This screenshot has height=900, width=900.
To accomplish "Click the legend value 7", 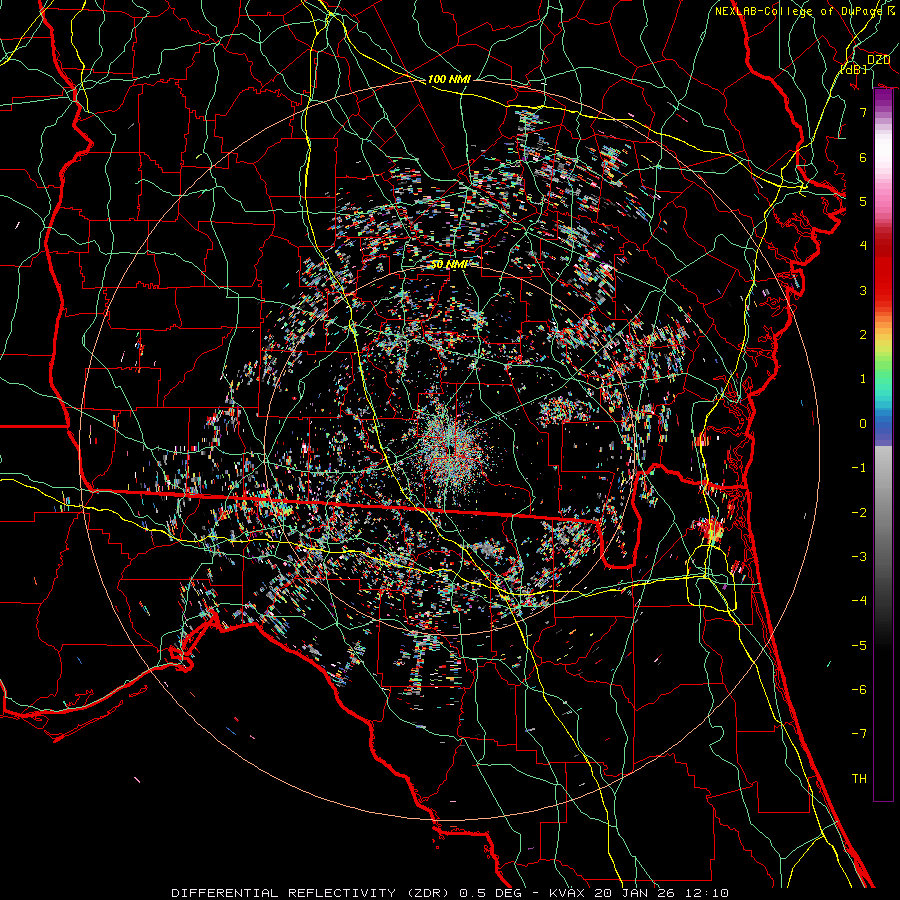I will [863, 112].
